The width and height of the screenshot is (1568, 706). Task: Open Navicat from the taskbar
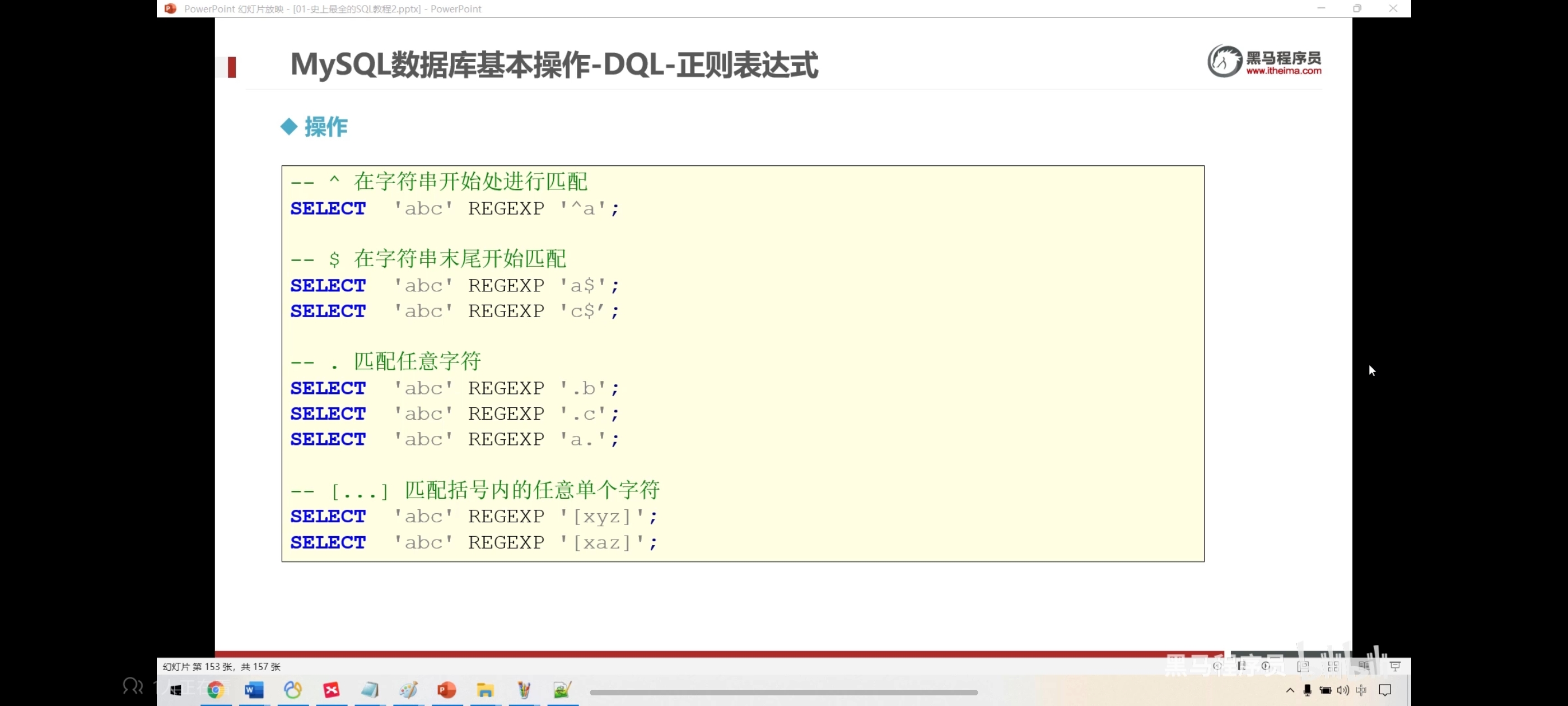[x=293, y=690]
